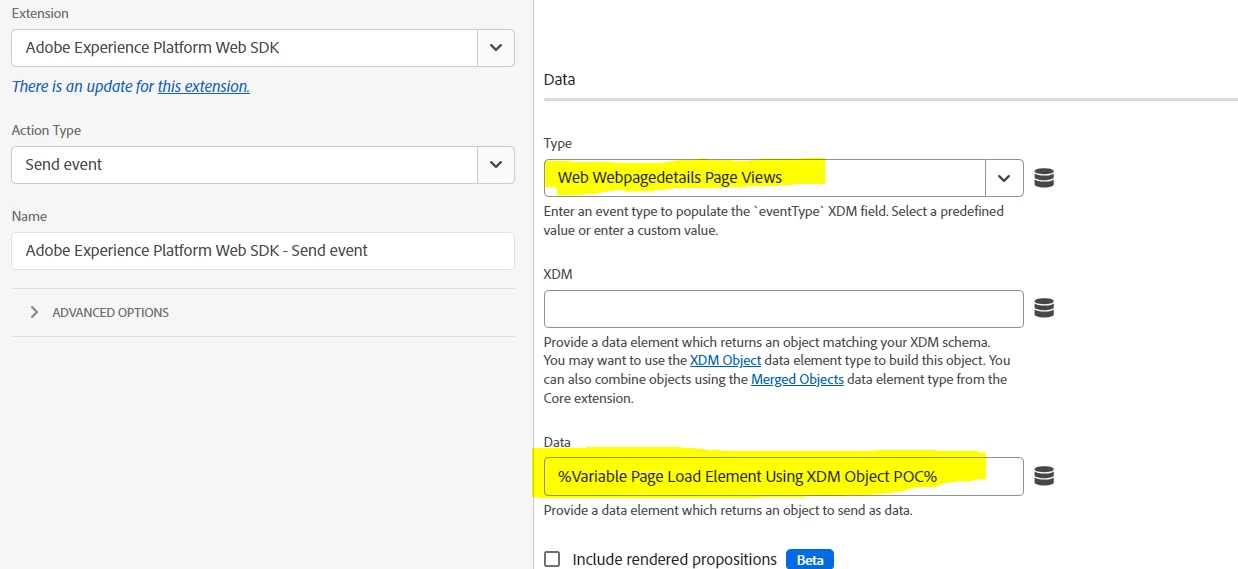Click the 'Include rendered propositions' label

(675, 559)
